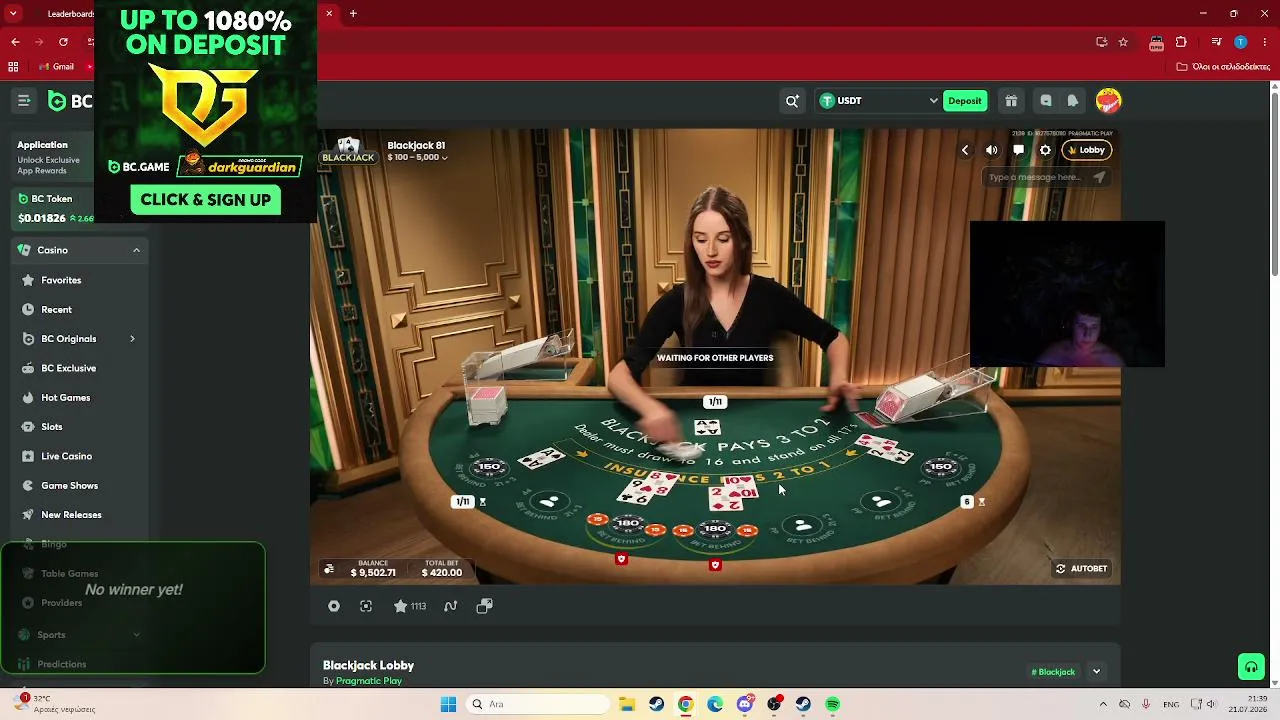Click the green Deposit button
The width and height of the screenshot is (1280, 720).
pos(965,101)
